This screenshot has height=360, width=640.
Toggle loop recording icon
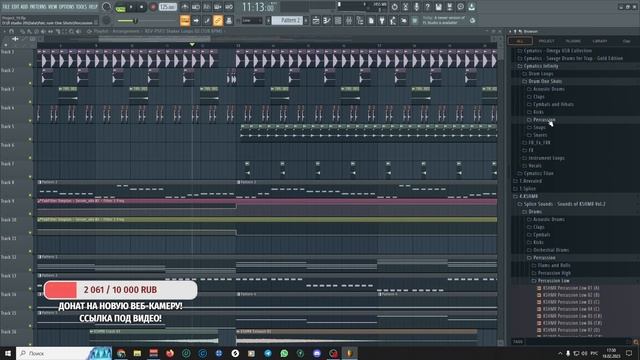(229, 7)
